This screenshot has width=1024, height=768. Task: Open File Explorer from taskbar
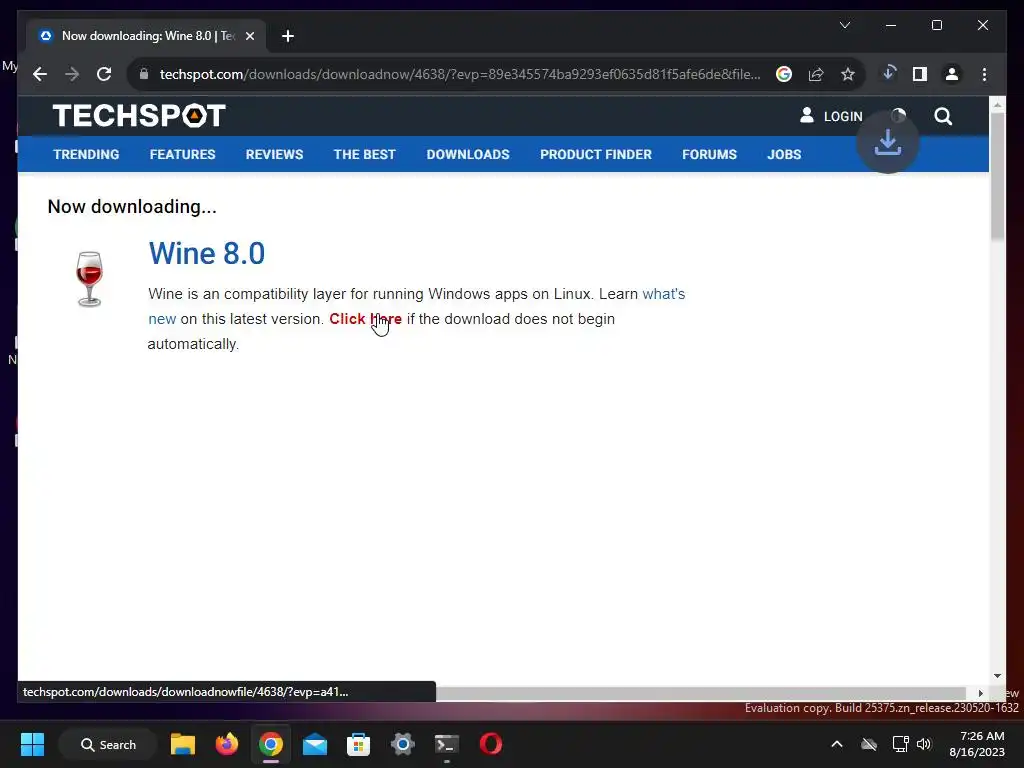(183, 744)
